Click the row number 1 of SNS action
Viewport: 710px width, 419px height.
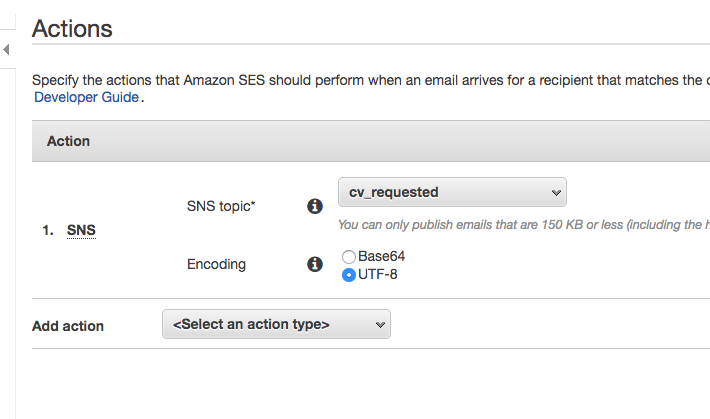pos(47,230)
